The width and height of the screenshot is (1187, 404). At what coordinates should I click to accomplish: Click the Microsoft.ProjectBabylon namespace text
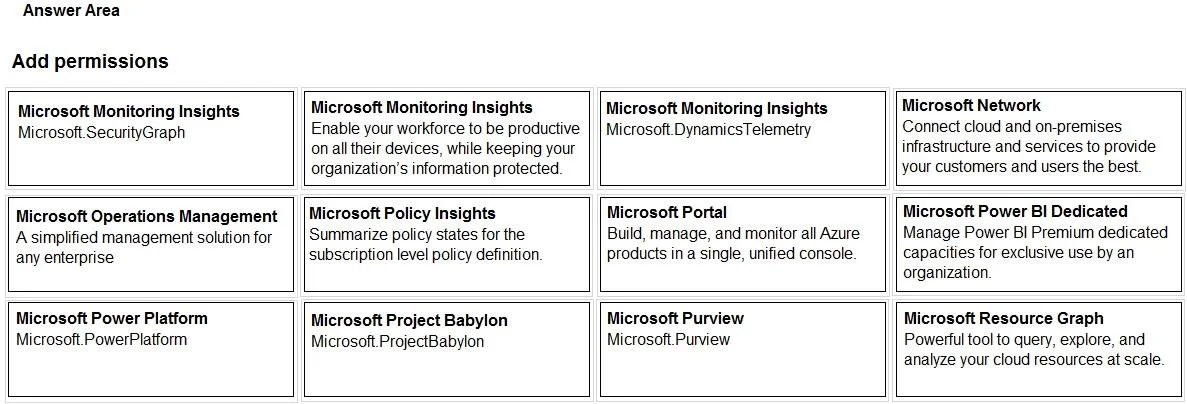(x=397, y=341)
